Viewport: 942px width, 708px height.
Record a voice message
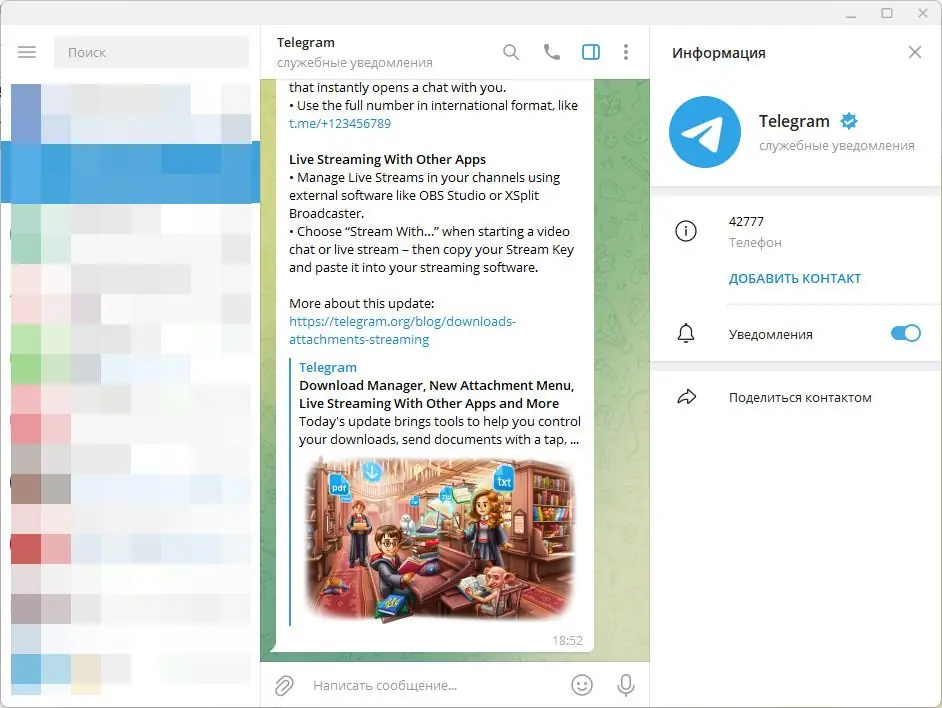[x=626, y=685]
